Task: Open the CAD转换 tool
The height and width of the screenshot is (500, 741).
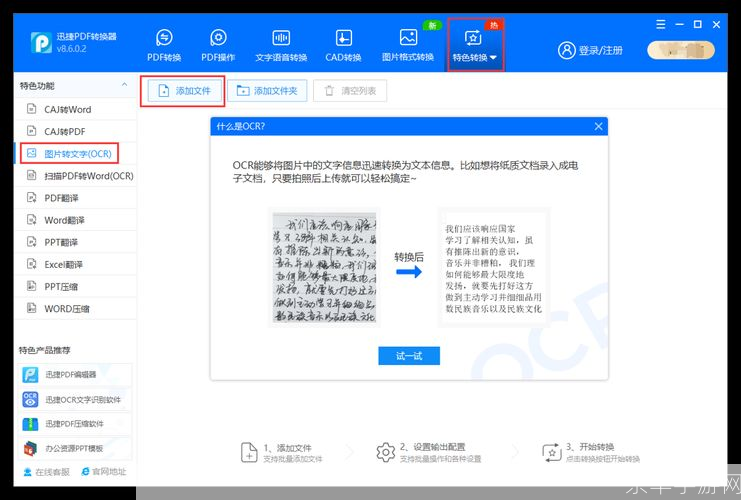Action: coord(344,45)
